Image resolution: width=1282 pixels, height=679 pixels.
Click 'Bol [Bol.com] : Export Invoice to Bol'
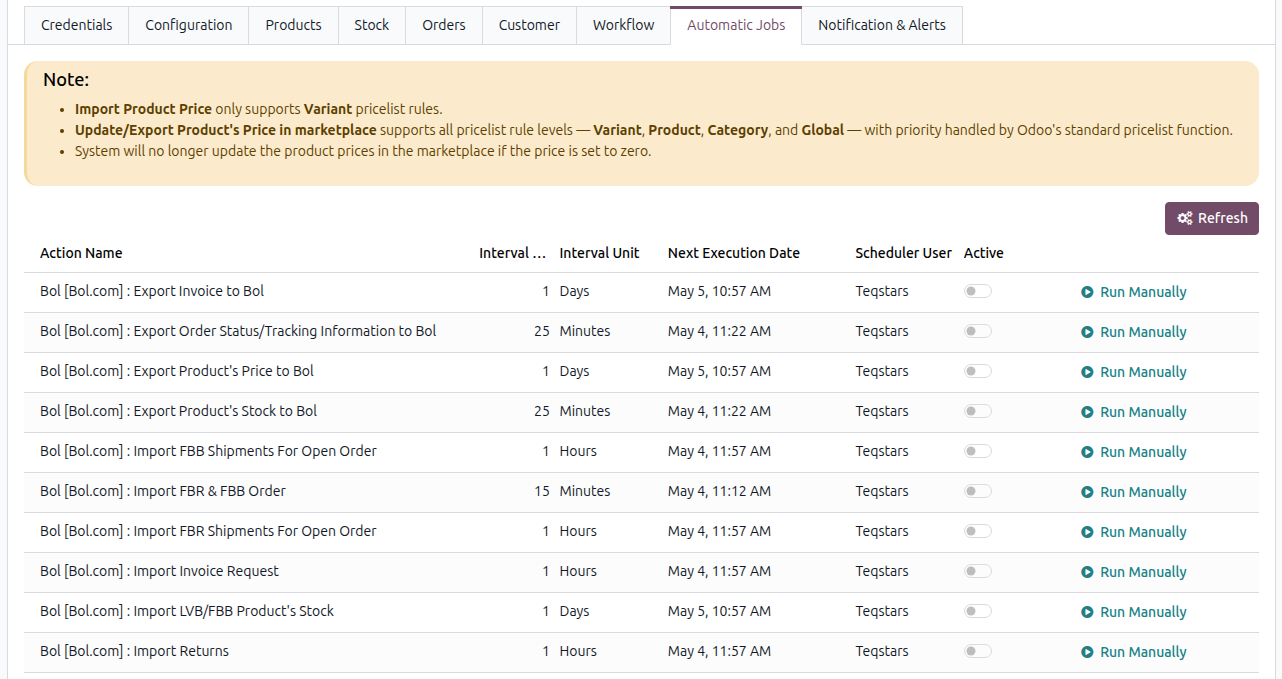click(x=152, y=291)
